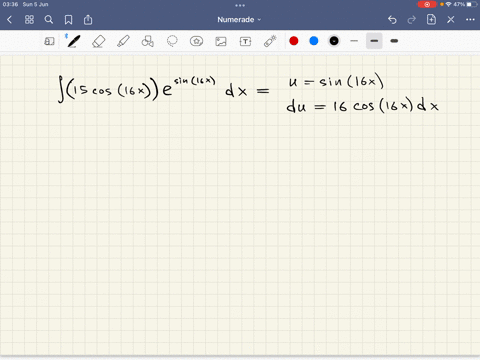Open the thumbnails grid view

[x=29, y=20]
